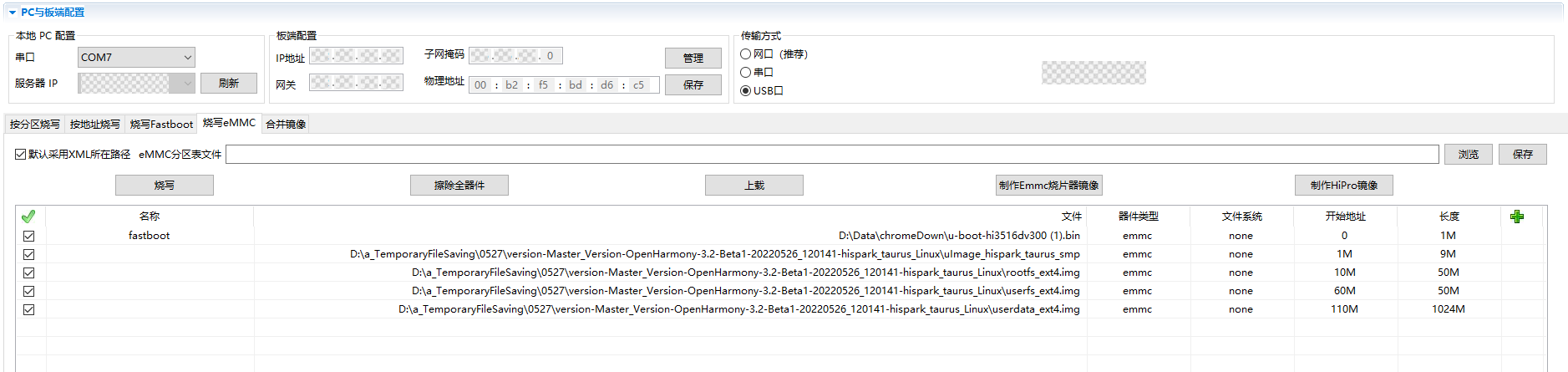This screenshot has width=1568, height=372.
Task: Click the green checkmark select-all icon
Action: click(x=28, y=217)
